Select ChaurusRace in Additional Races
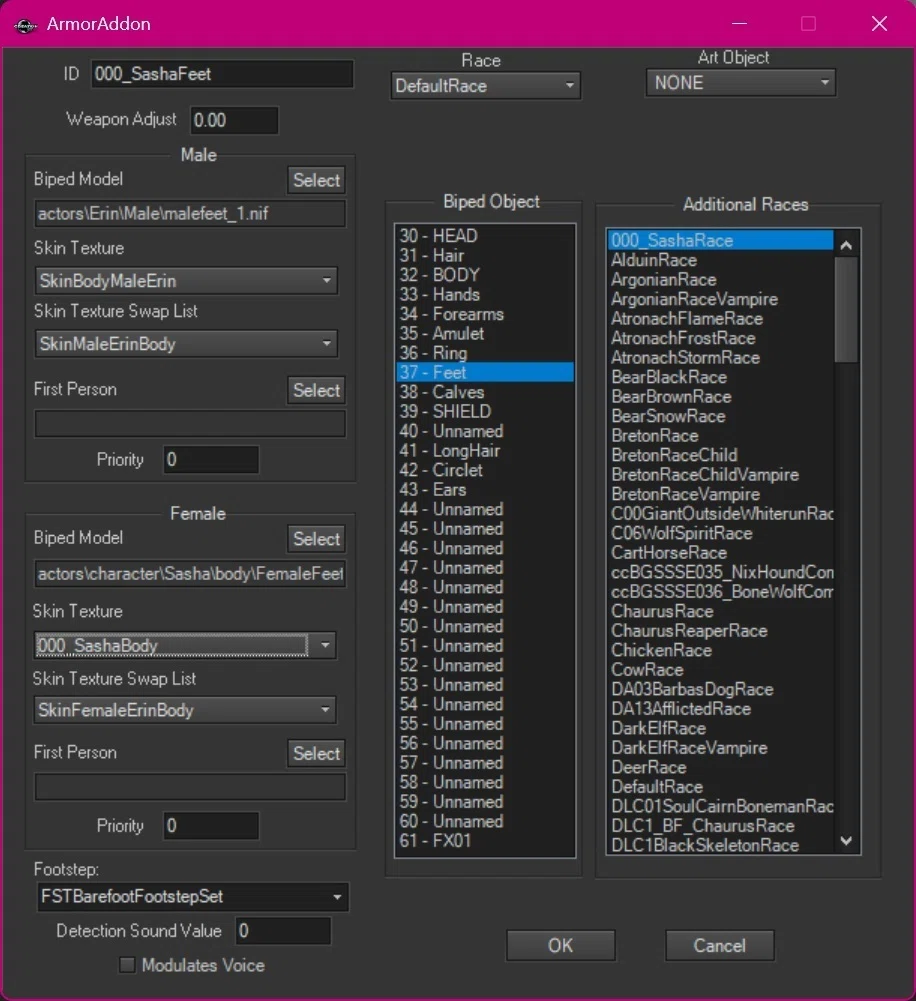Image resolution: width=916 pixels, height=1001 pixels. coord(721,611)
